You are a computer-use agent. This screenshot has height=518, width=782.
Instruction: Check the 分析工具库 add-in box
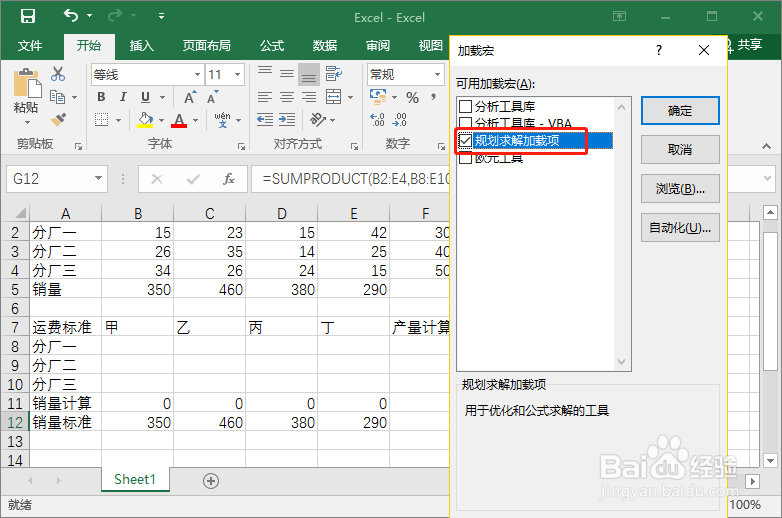(465, 106)
